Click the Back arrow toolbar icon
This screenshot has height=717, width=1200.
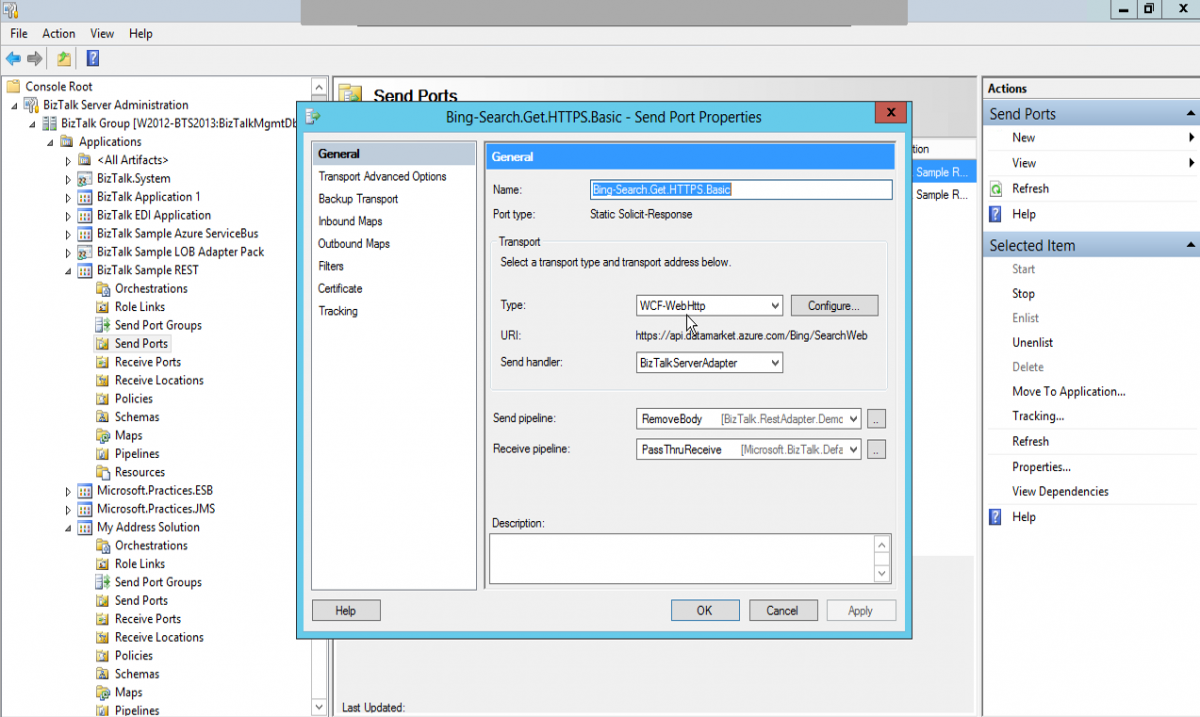click(13, 59)
